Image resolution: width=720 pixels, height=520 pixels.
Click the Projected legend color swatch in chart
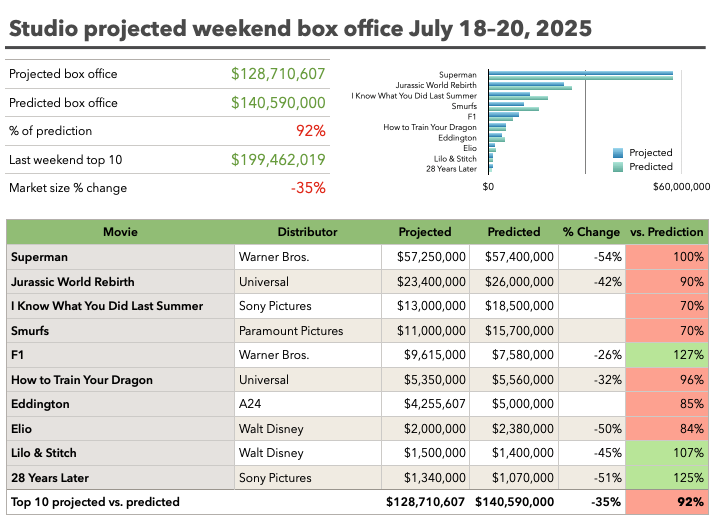pyautogui.click(x=618, y=153)
